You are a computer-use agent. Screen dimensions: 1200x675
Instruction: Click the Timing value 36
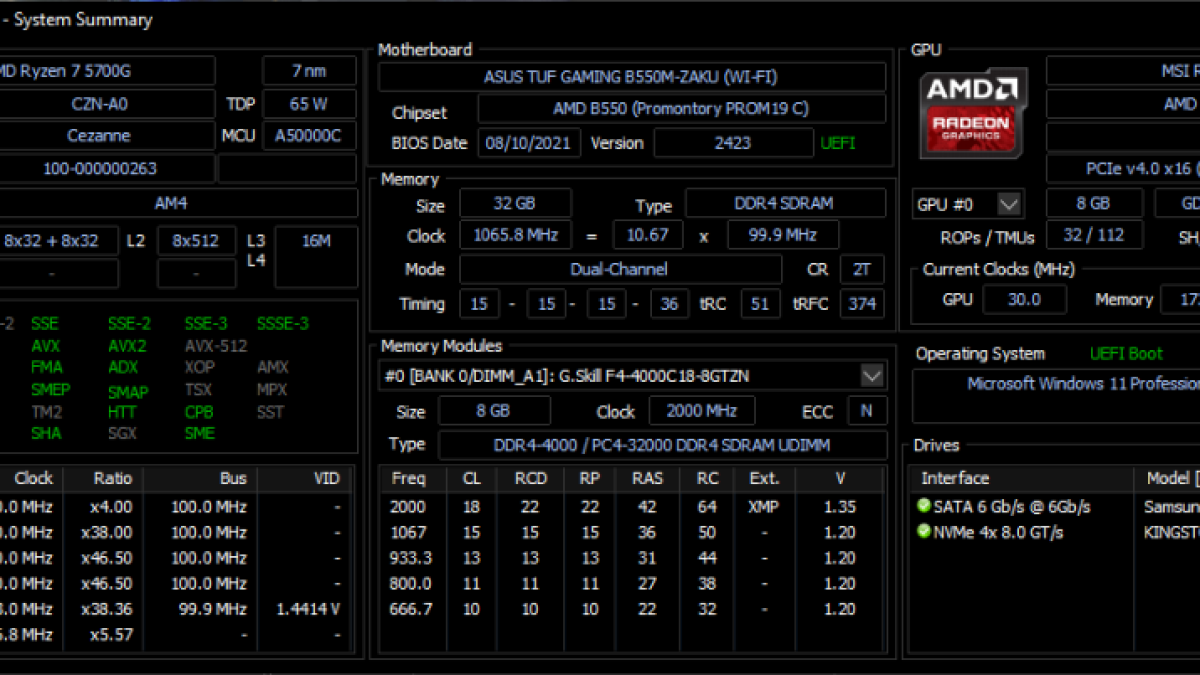[x=670, y=303]
